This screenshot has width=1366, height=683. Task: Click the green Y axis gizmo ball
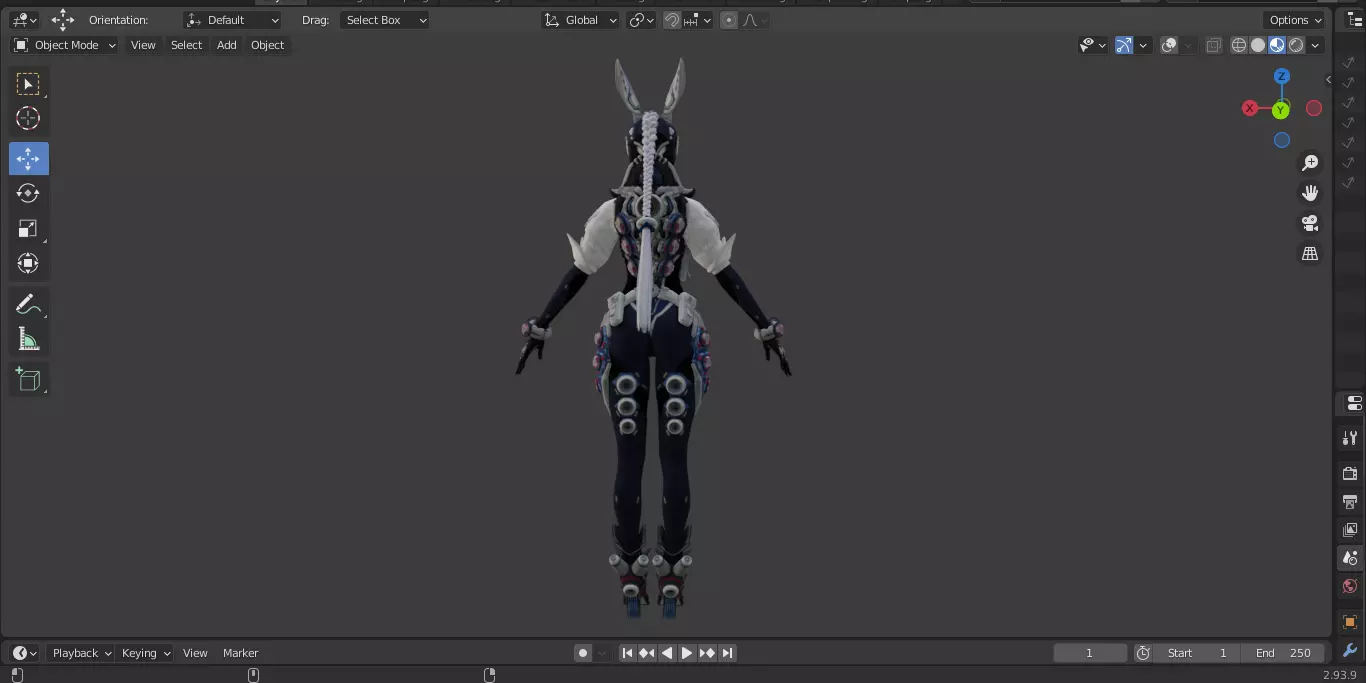[1280, 110]
